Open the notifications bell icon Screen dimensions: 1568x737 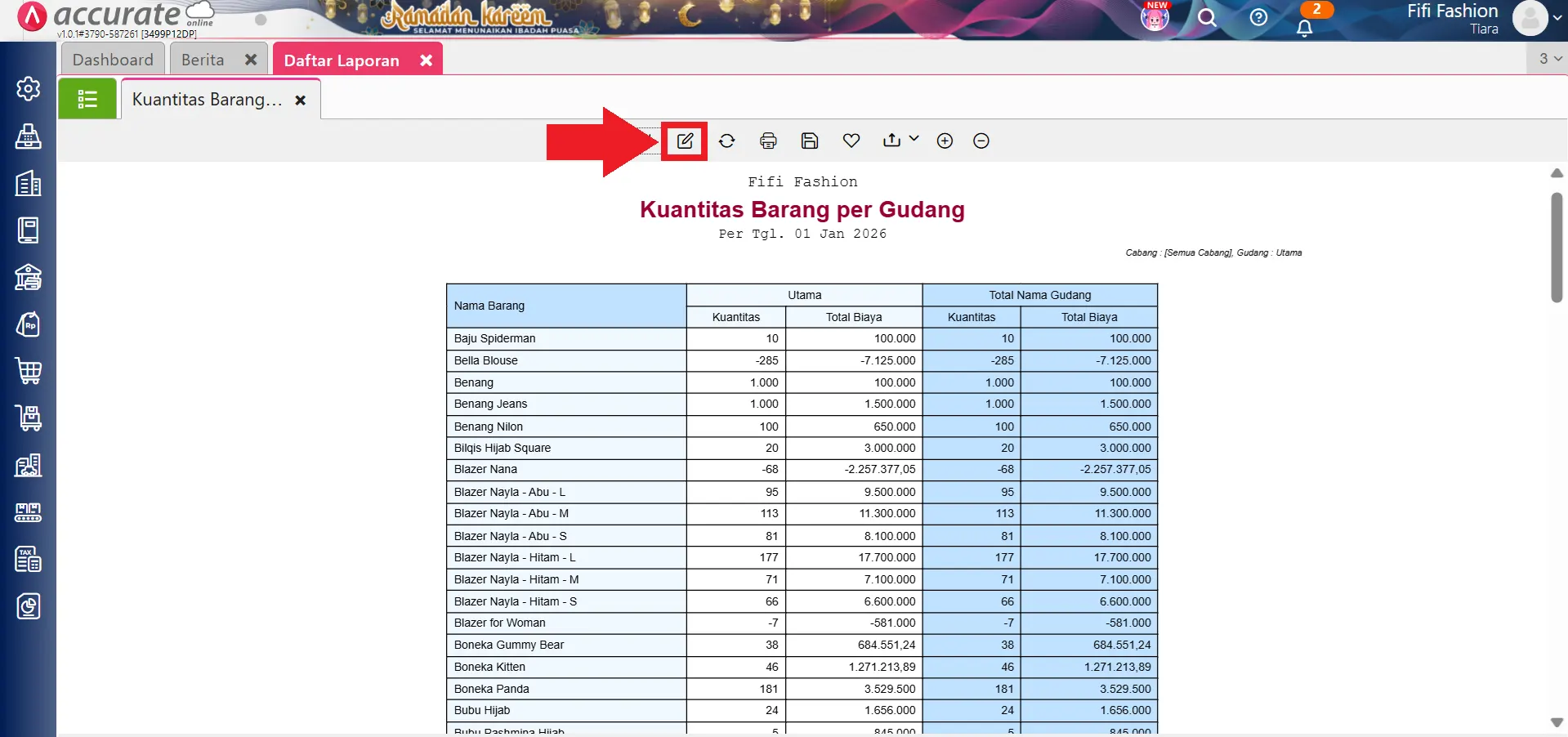point(1304,28)
